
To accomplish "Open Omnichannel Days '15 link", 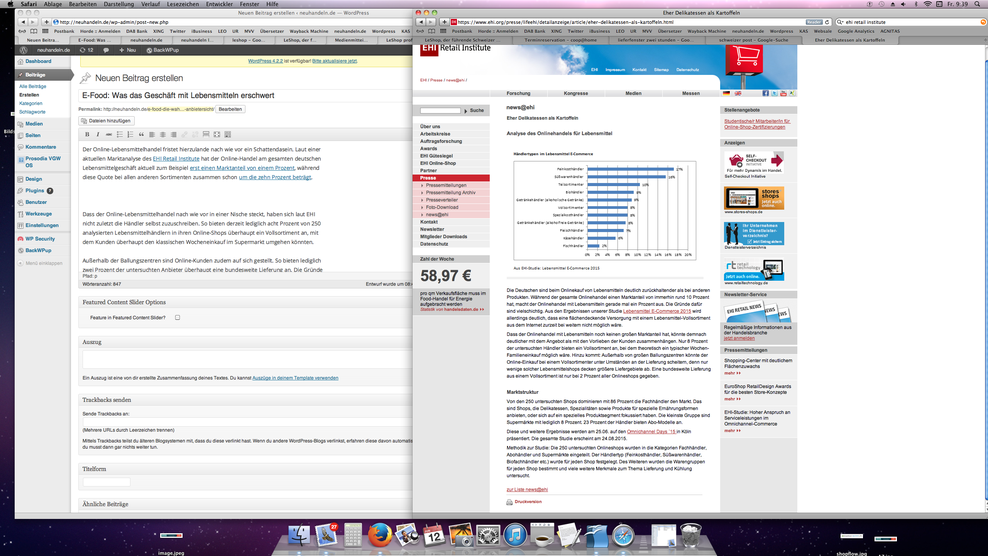I will tap(652, 432).
